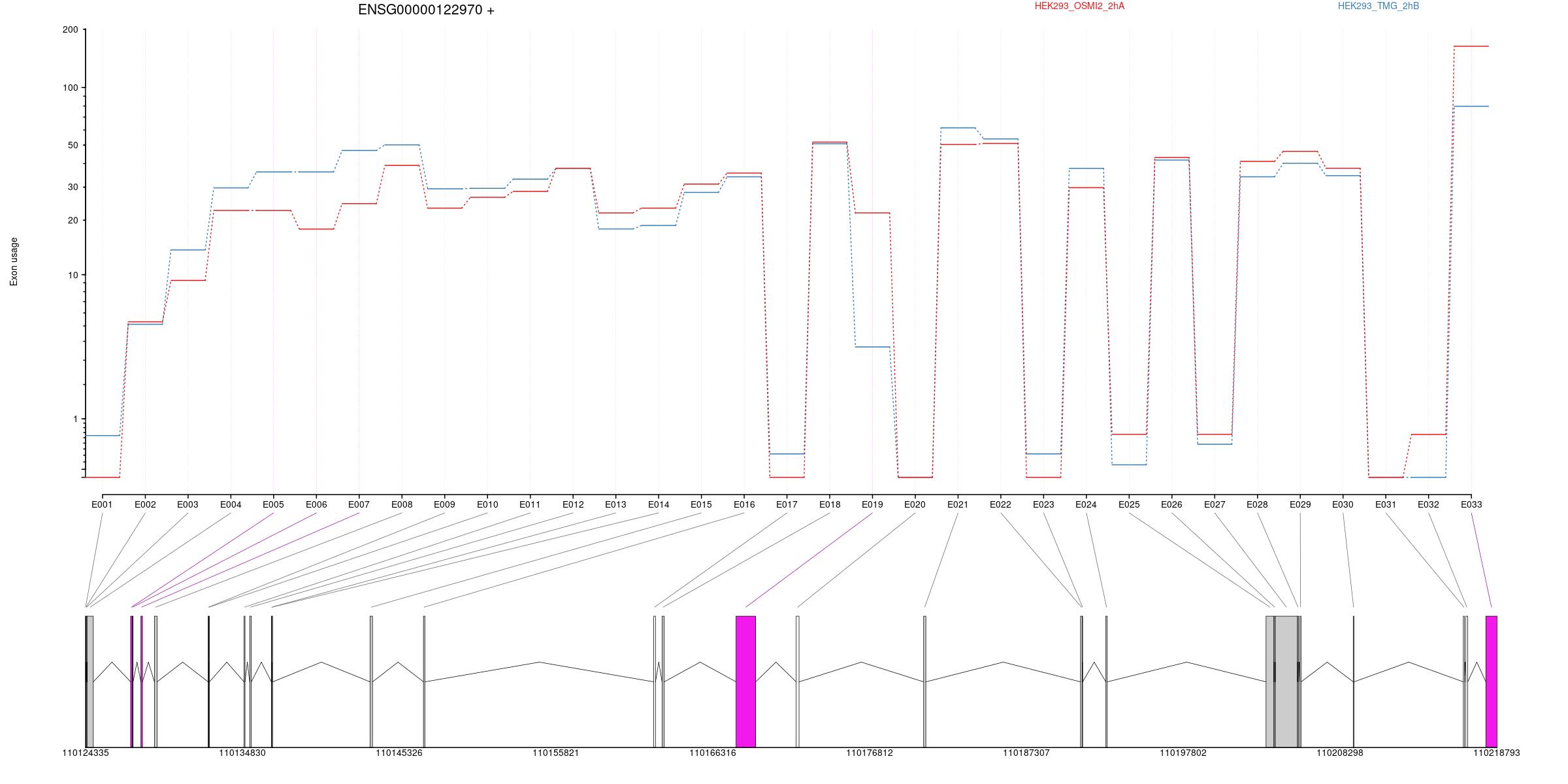Click the magenta exon block for E033

tap(1492, 681)
